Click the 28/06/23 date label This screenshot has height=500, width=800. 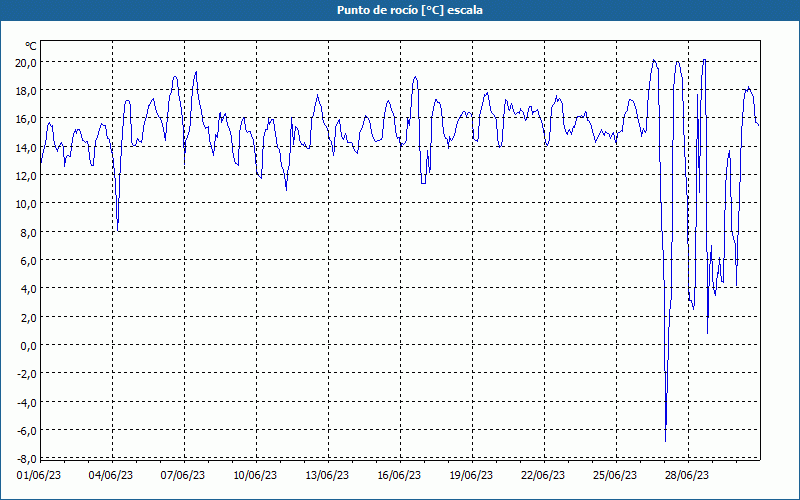[687, 475]
